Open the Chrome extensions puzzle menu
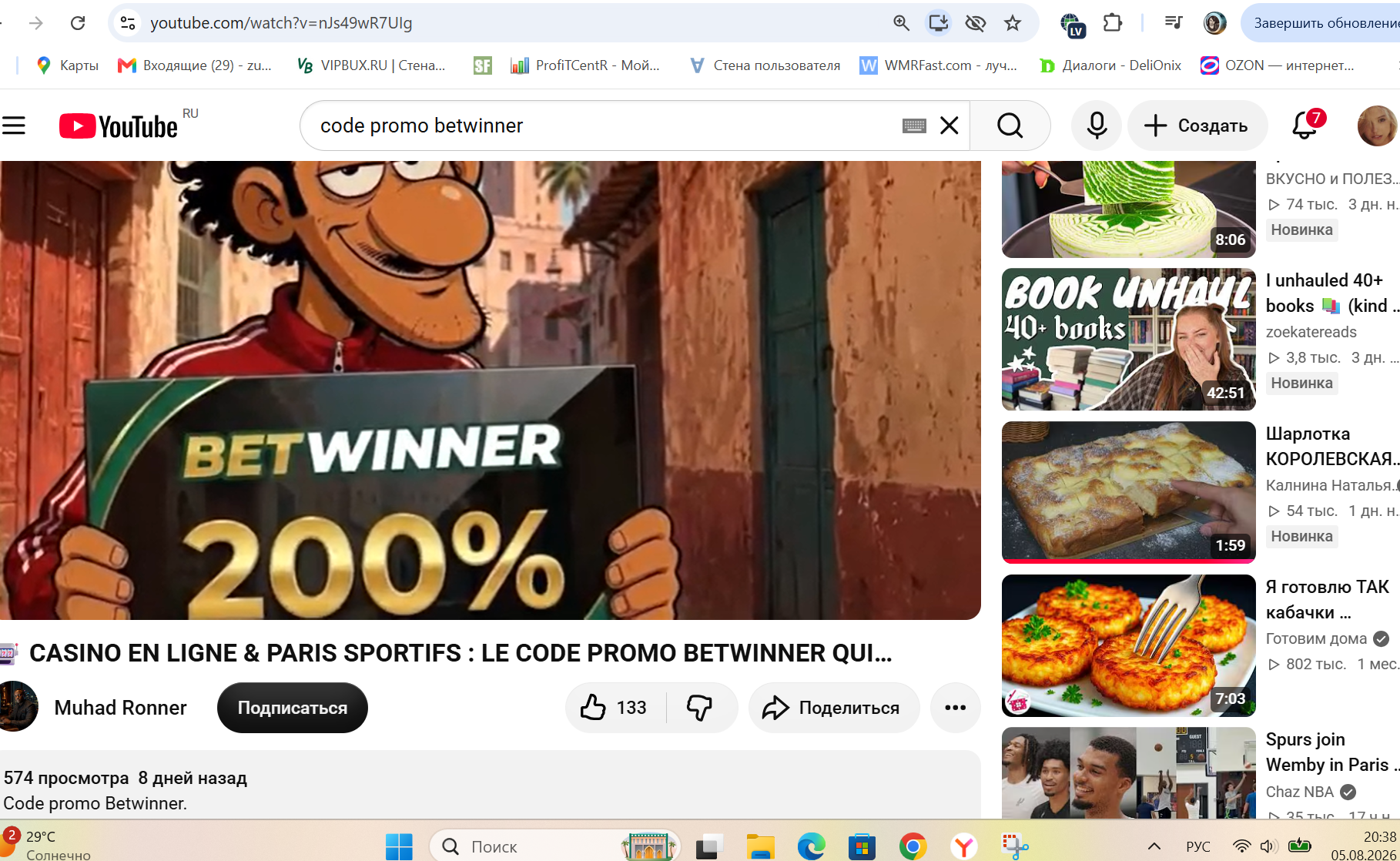The height and width of the screenshot is (861, 1400). tap(1112, 23)
